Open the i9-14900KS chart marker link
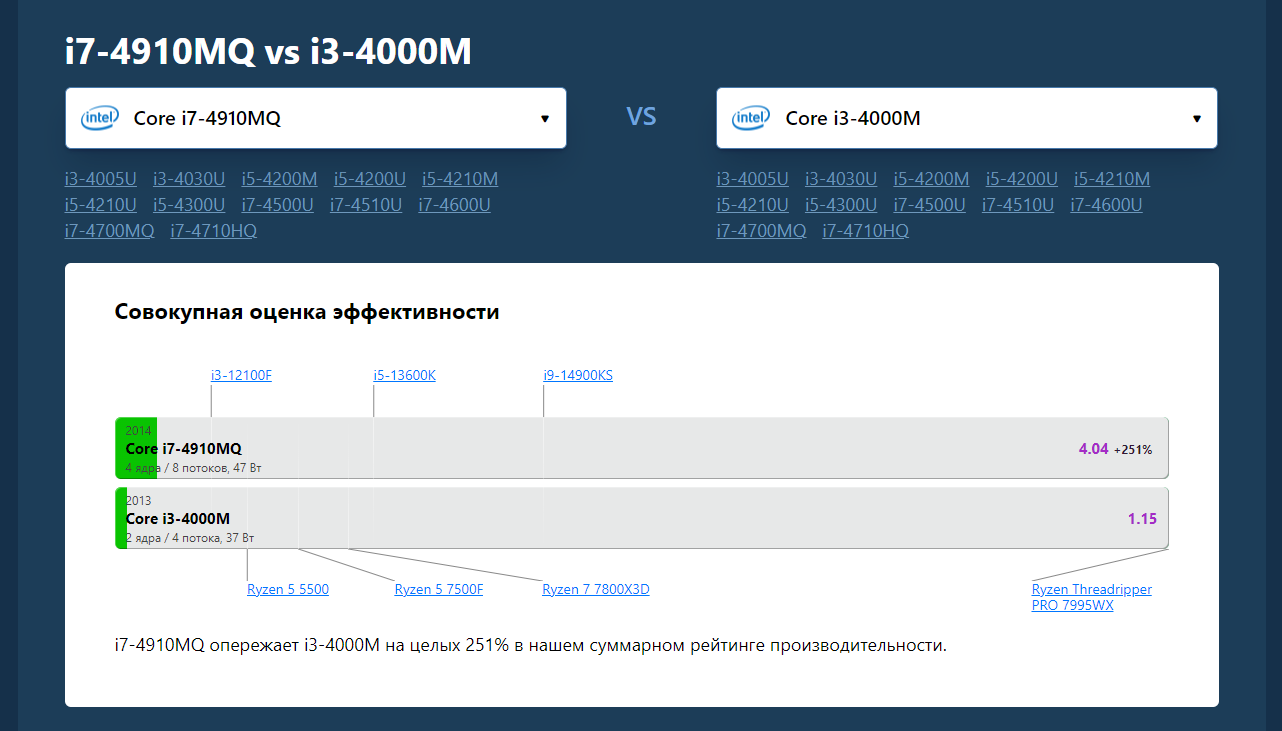The height and width of the screenshot is (731, 1282). point(578,376)
